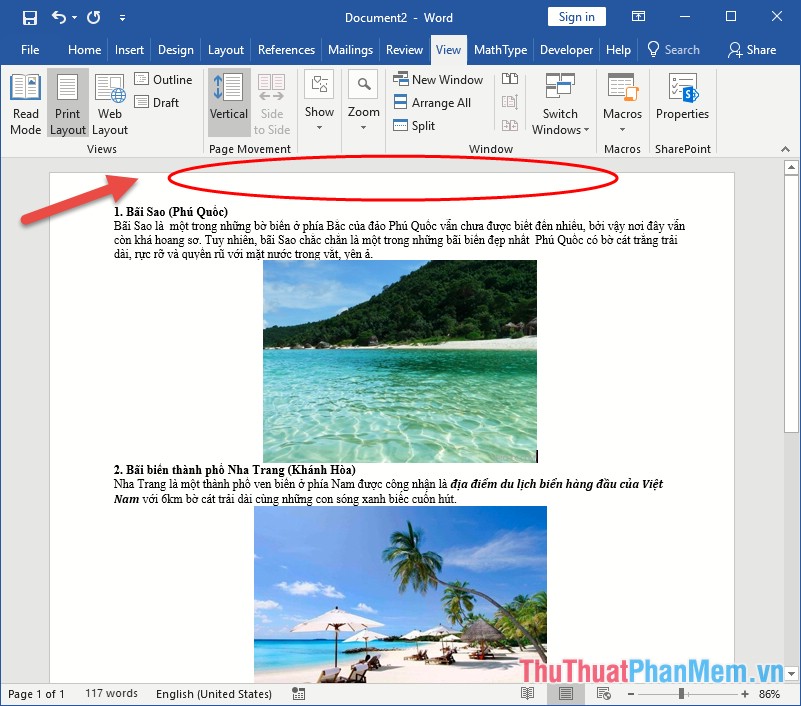The width and height of the screenshot is (801, 706).
Task: Open SharePoint Properties
Action: tap(682, 100)
